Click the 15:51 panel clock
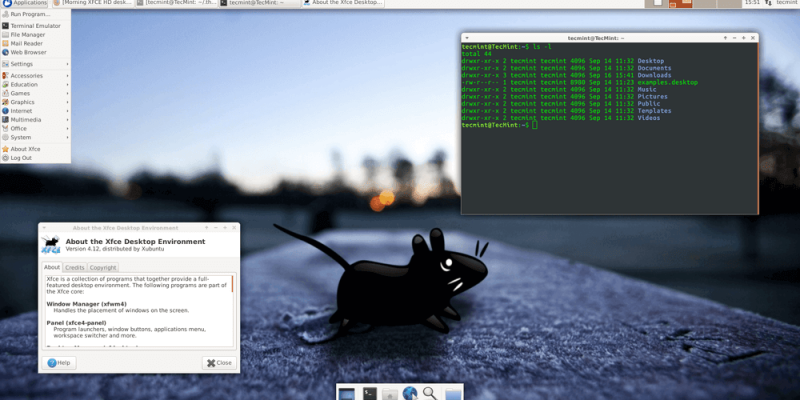 point(753,3)
